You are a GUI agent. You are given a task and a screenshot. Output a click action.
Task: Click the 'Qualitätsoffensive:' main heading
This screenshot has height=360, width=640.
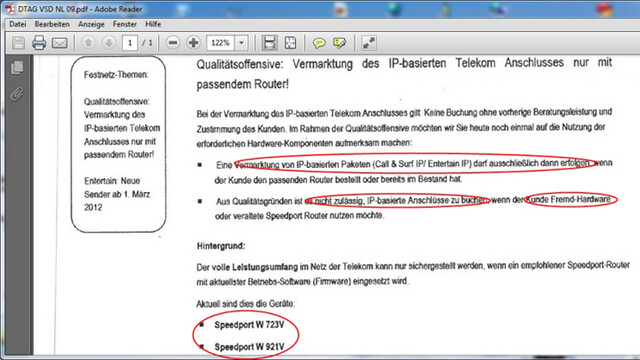[x=240, y=64]
